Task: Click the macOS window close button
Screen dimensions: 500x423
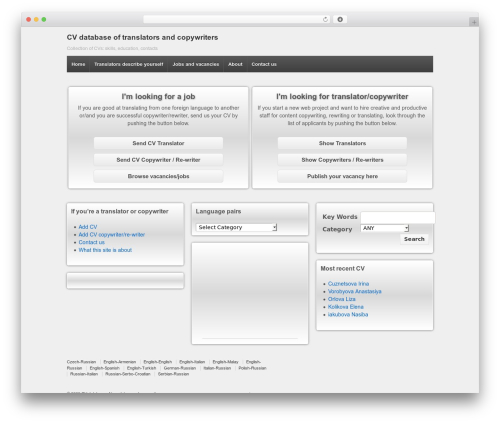Action: (29, 20)
